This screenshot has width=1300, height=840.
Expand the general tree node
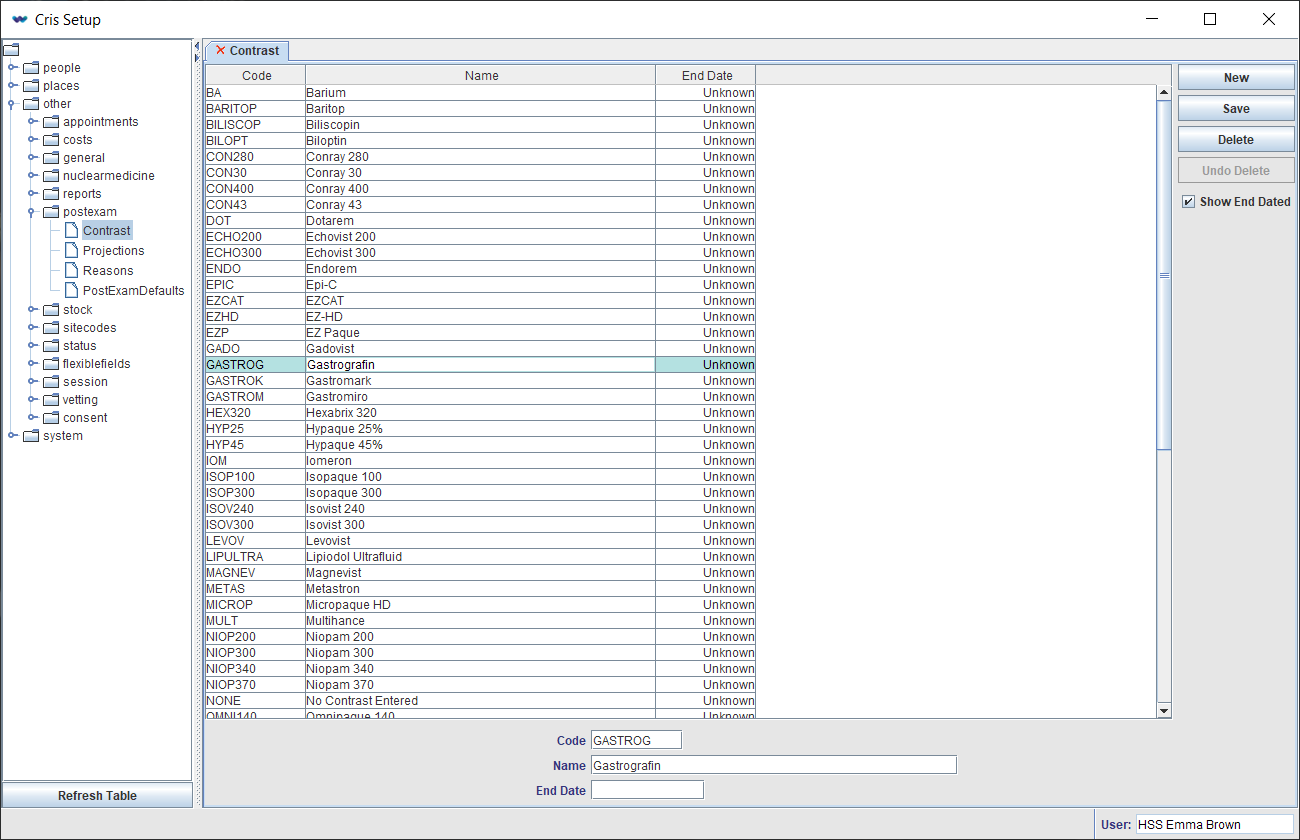point(32,158)
